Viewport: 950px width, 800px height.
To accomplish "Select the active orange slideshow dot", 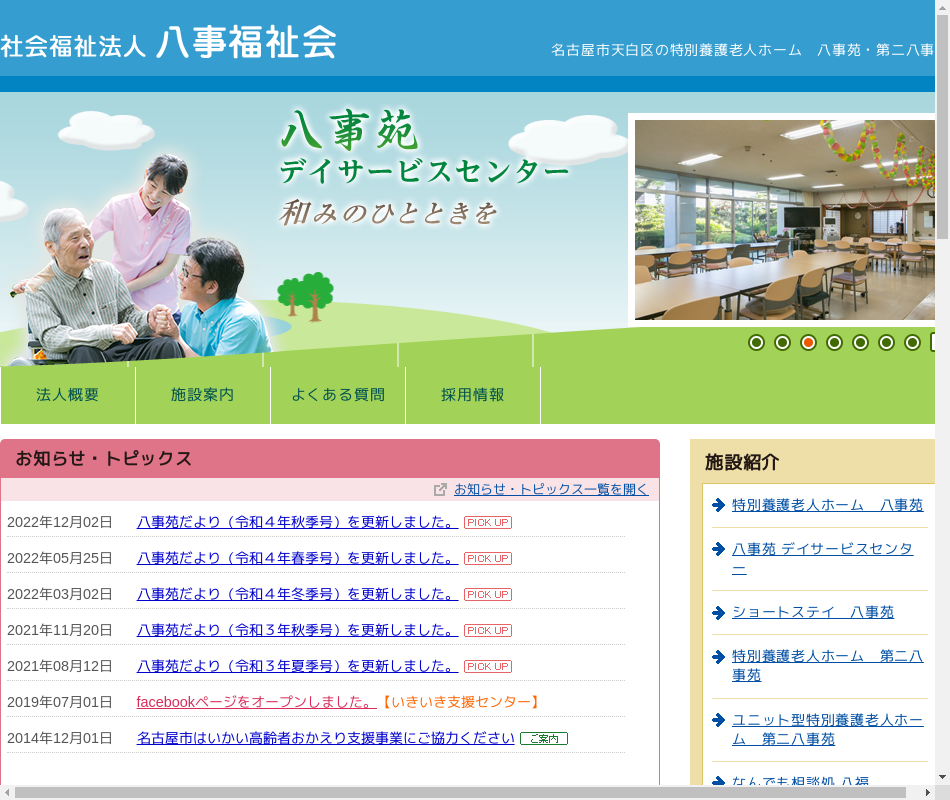I will [808, 343].
